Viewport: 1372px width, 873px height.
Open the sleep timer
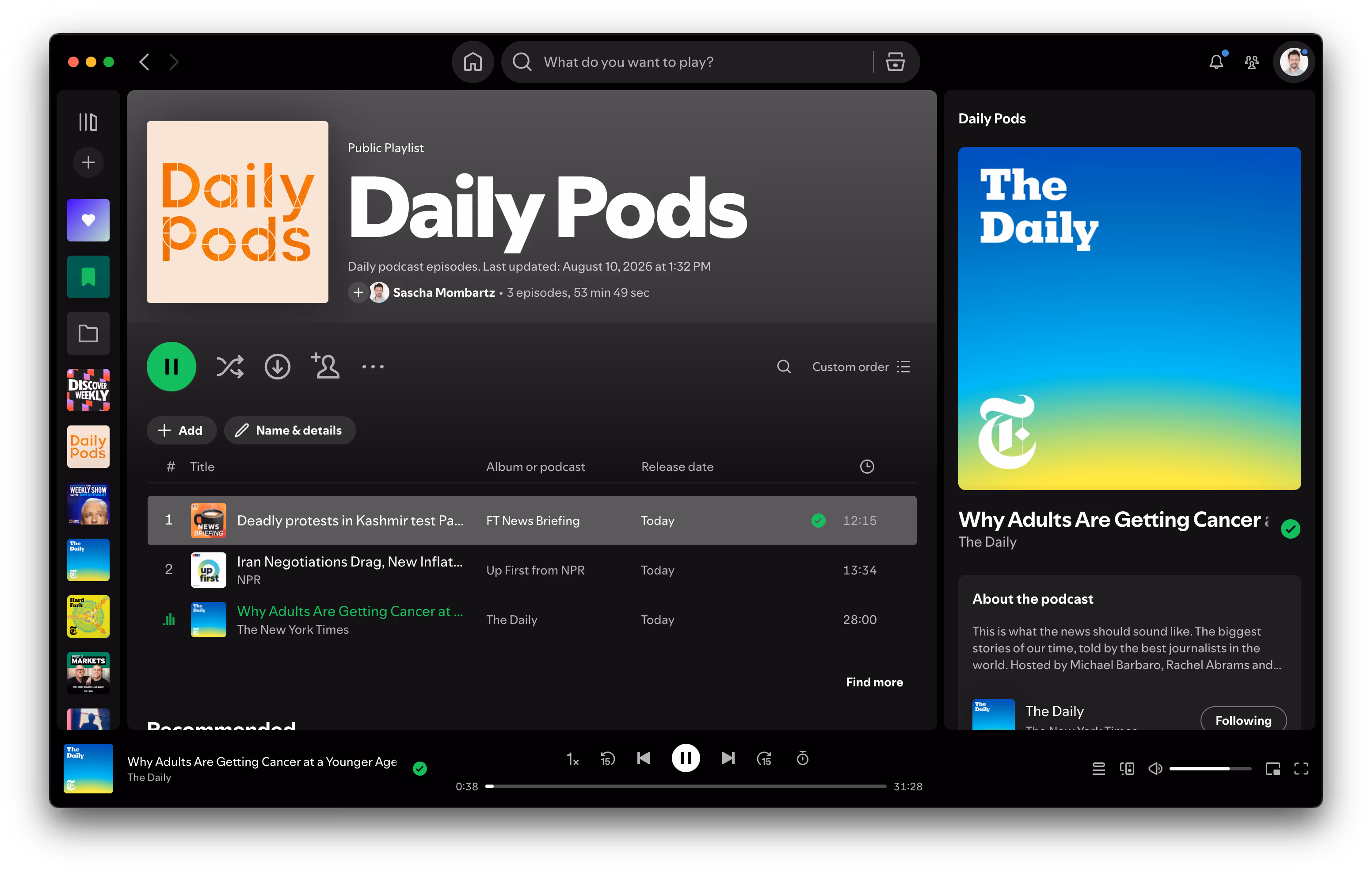(802, 758)
